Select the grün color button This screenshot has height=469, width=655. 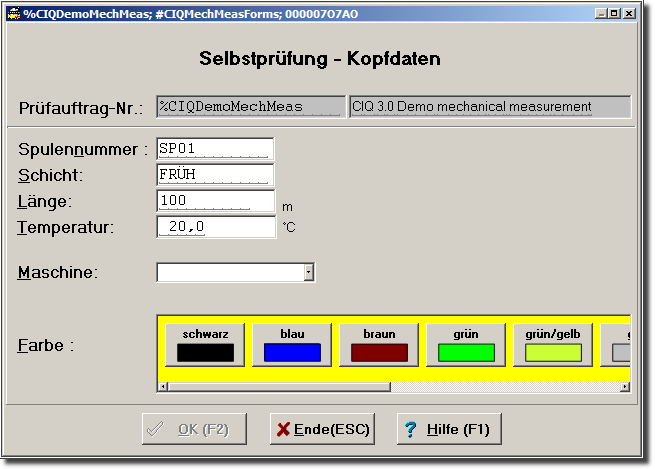pyautogui.click(x=466, y=344)
